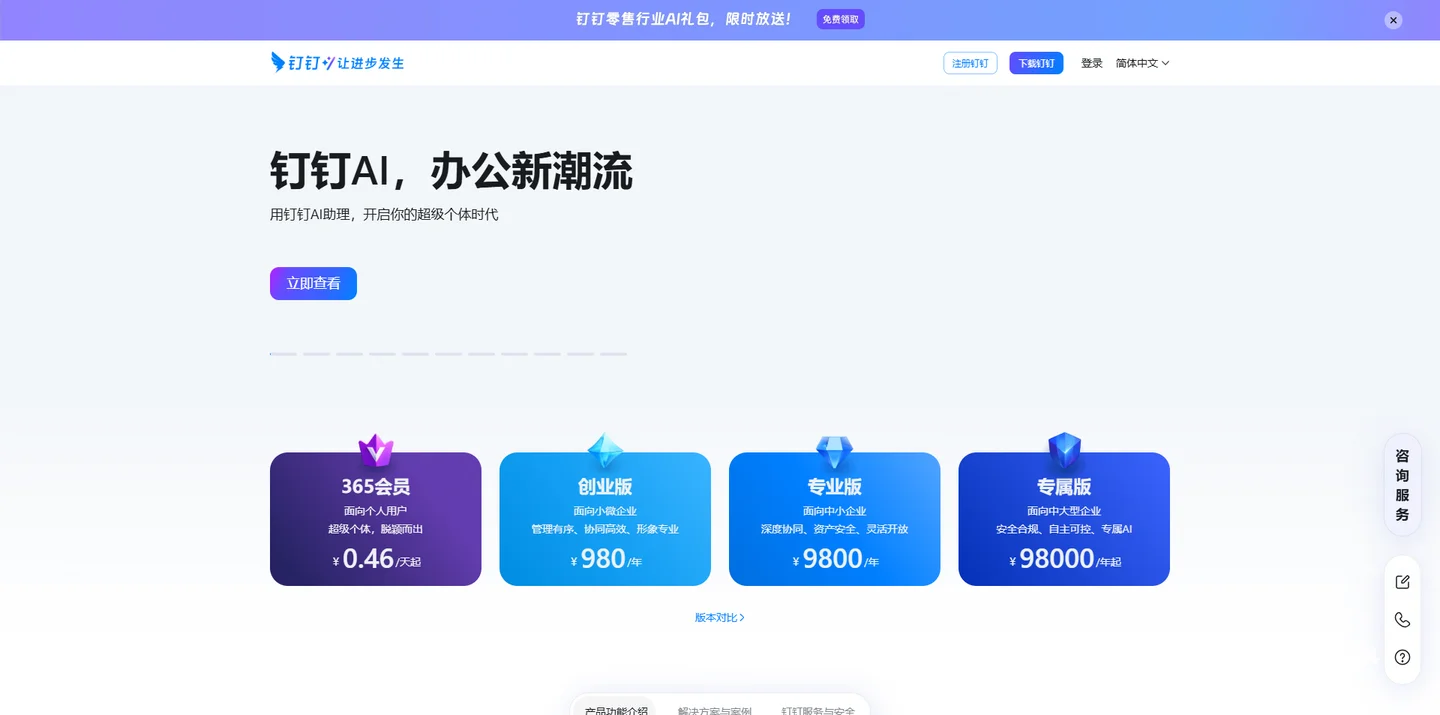Click the question-mark help icon
Screen dimensions: 1440x715
click(x=1403, y=657)
